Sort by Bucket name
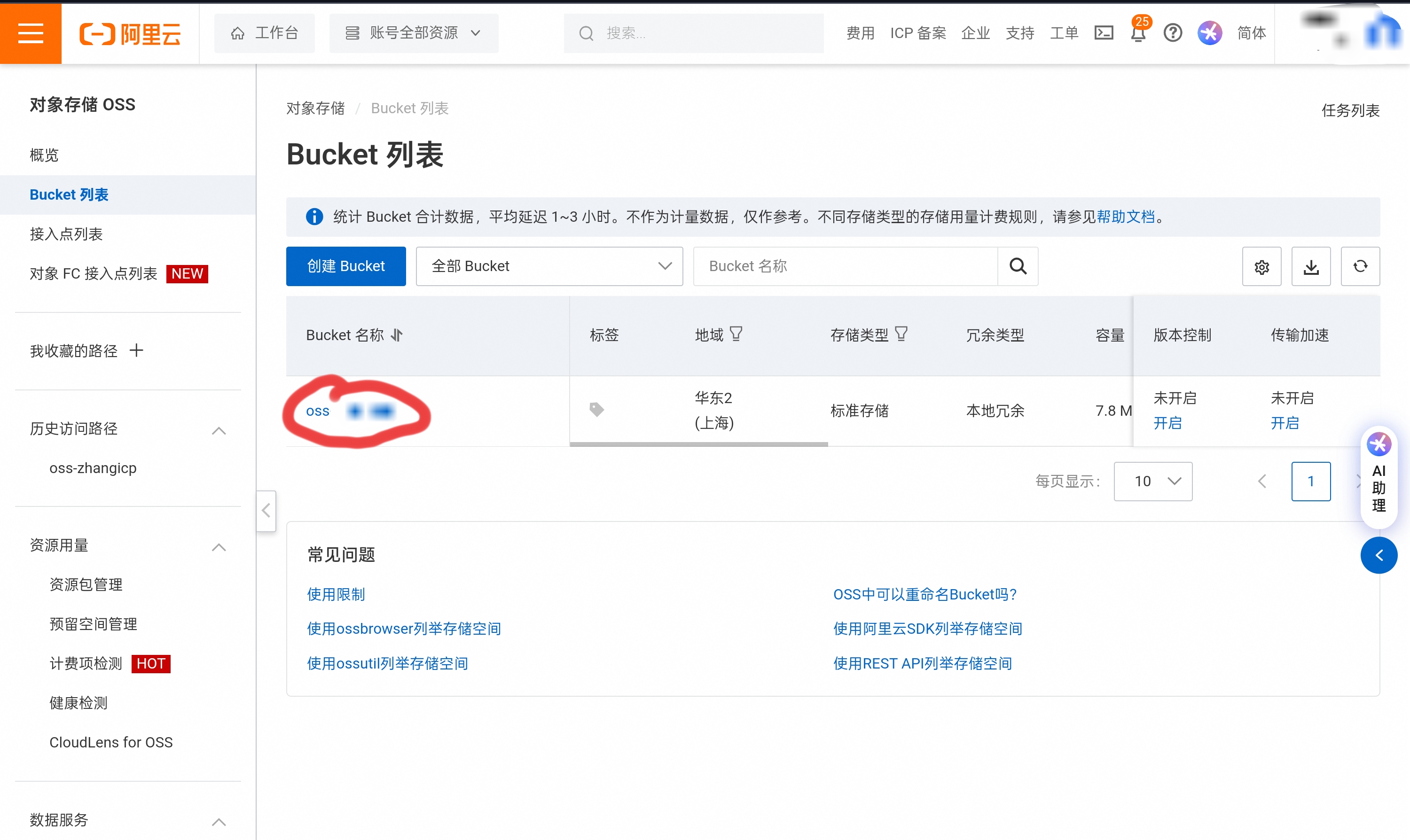The height and width of the screenshot is (840, 1410). click(397, 335)
